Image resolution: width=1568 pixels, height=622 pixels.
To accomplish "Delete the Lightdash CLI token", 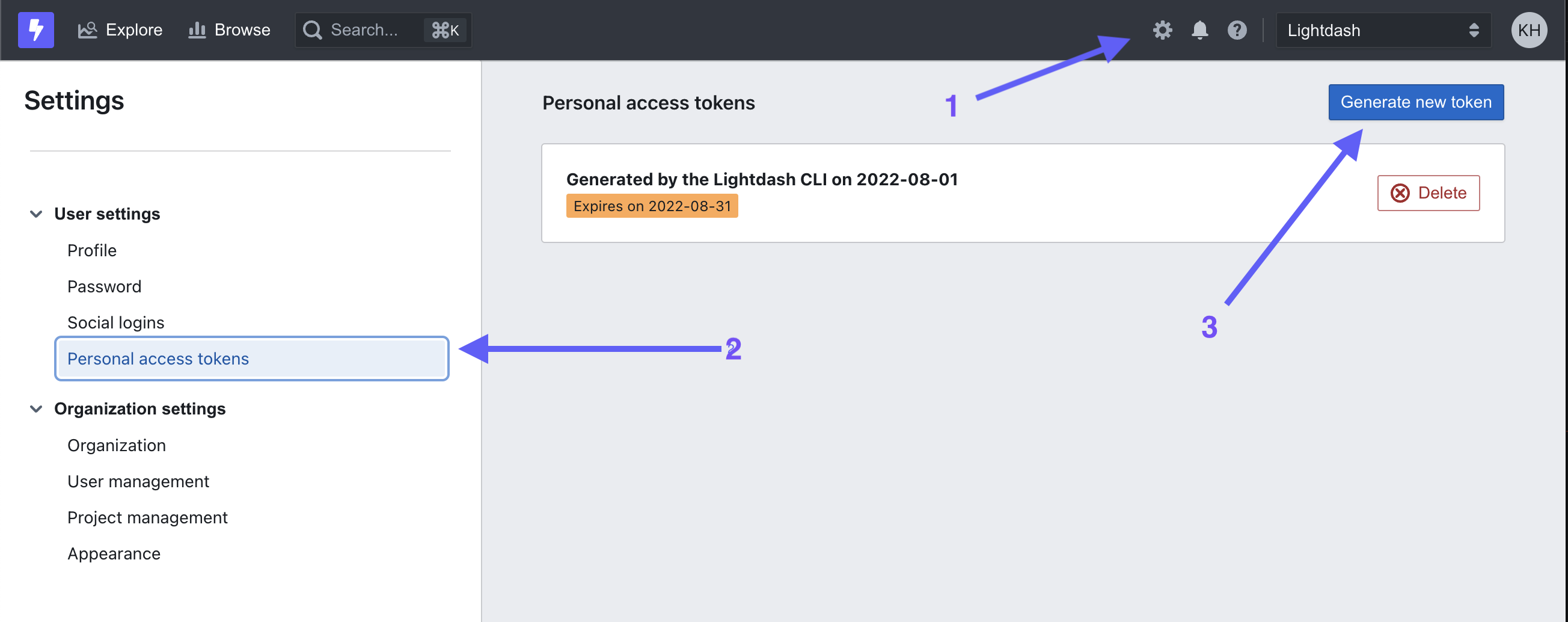I will pos(1428,193).
